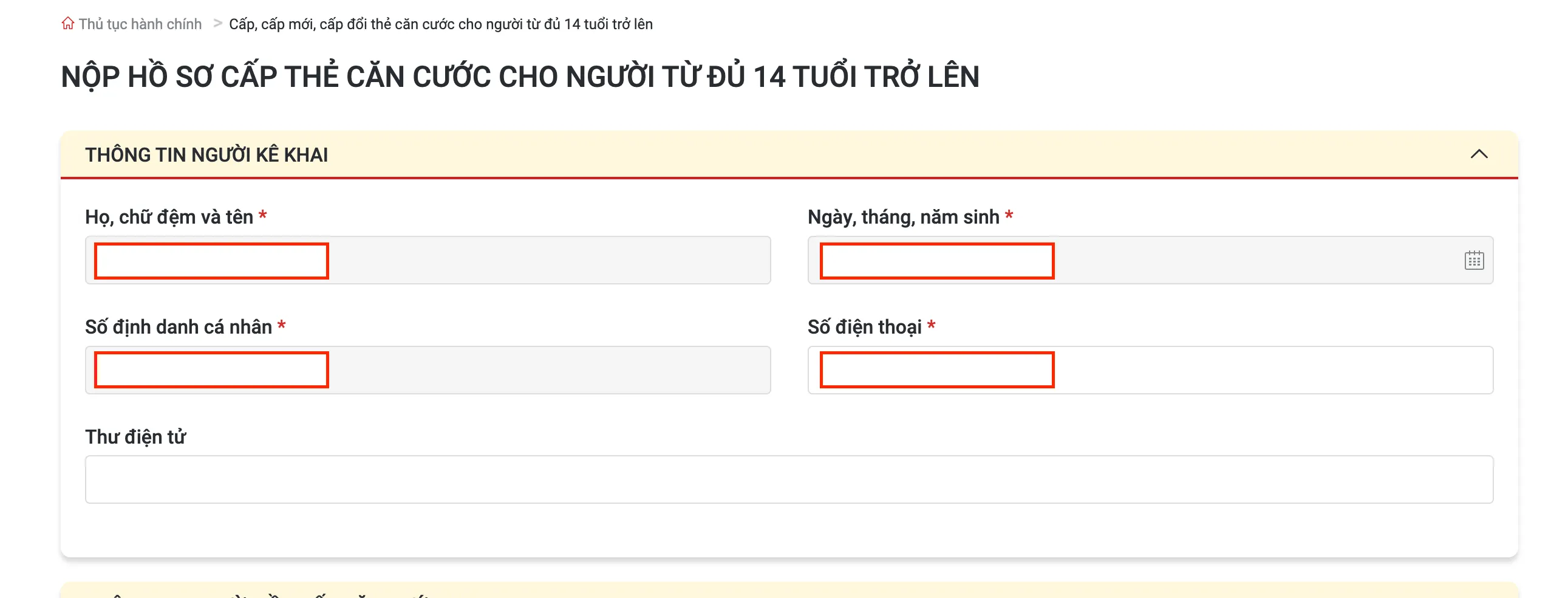Click the Họ, chữ đệm và tên input field
Screen dimensions: 1568x598
point(210,261)
